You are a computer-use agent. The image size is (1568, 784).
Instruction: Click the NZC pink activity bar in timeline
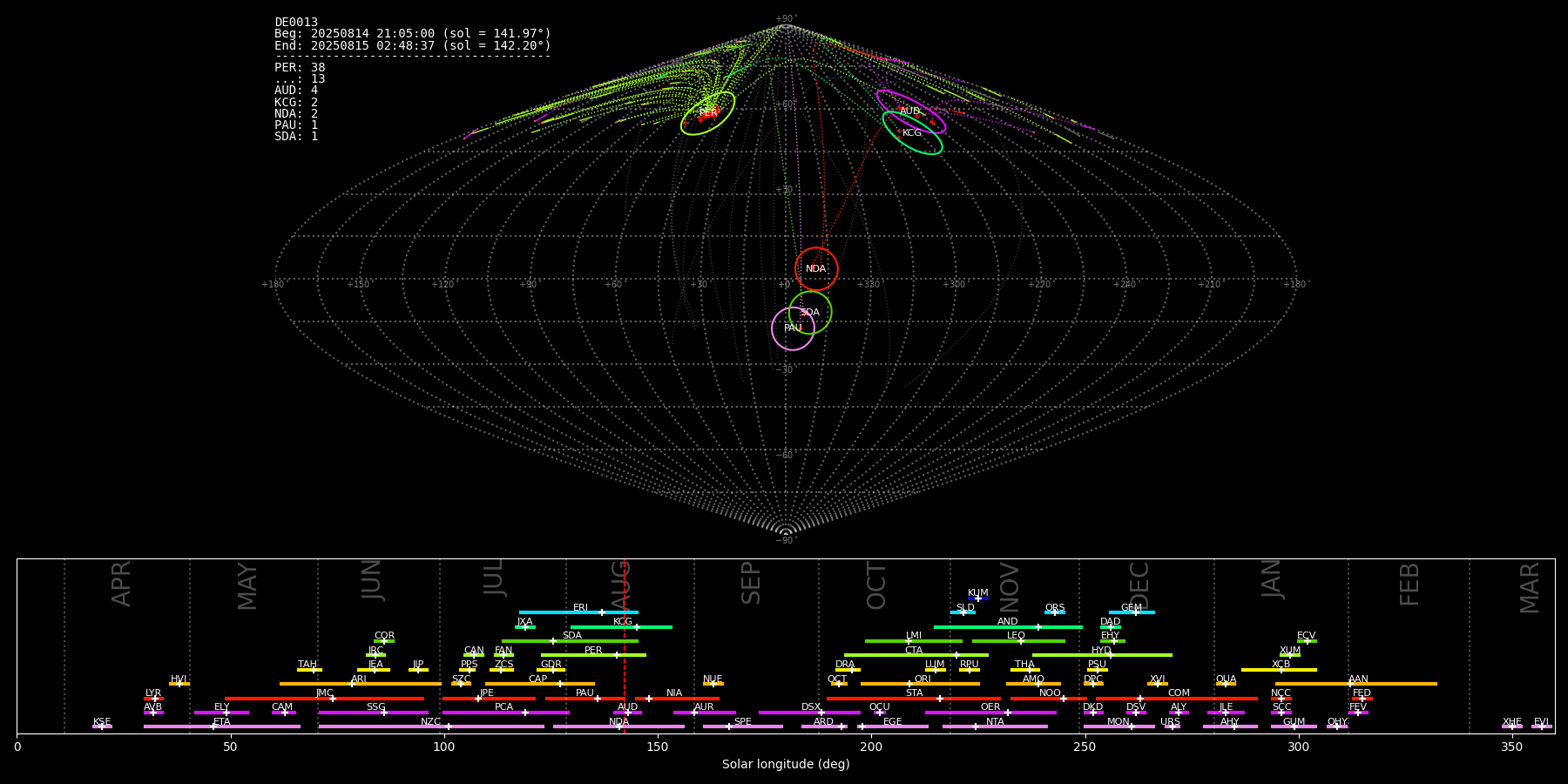431,727
